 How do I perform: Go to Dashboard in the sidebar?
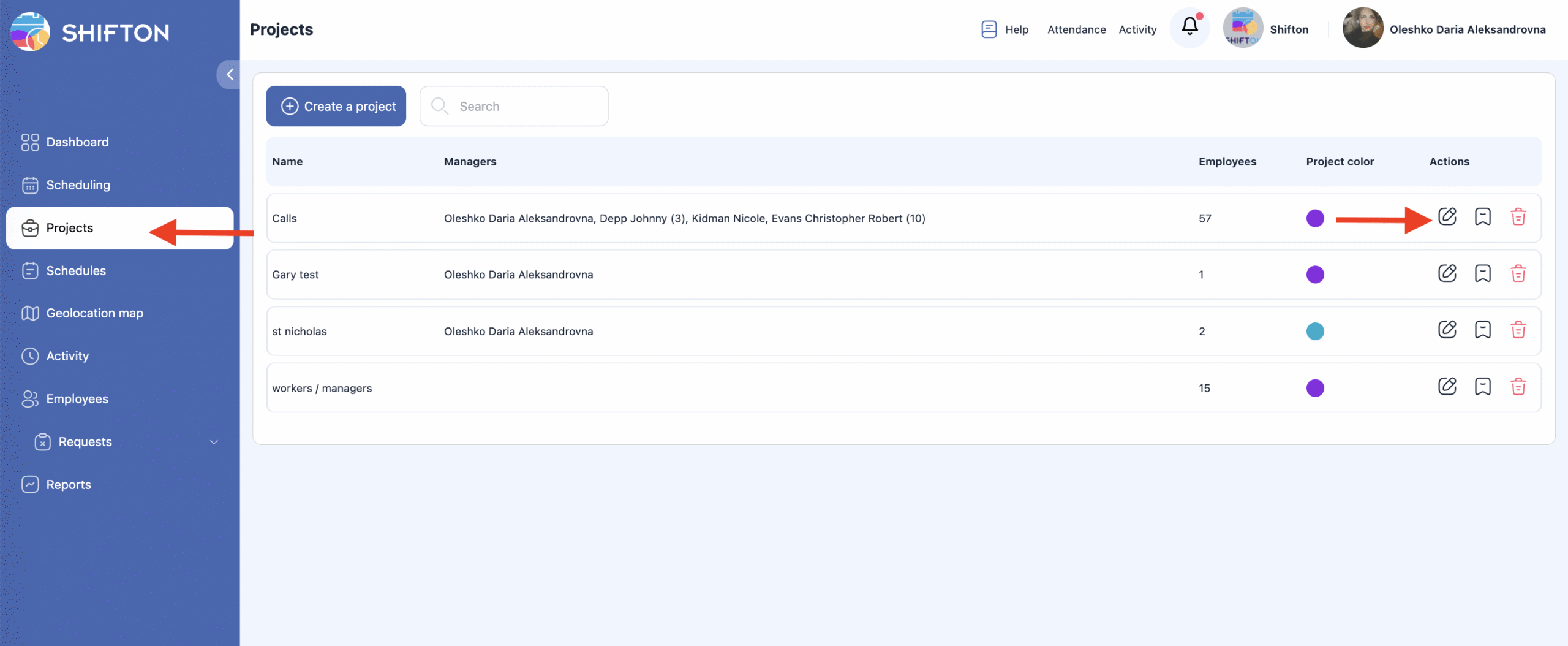pyautogui.click(x=77, y=142)
